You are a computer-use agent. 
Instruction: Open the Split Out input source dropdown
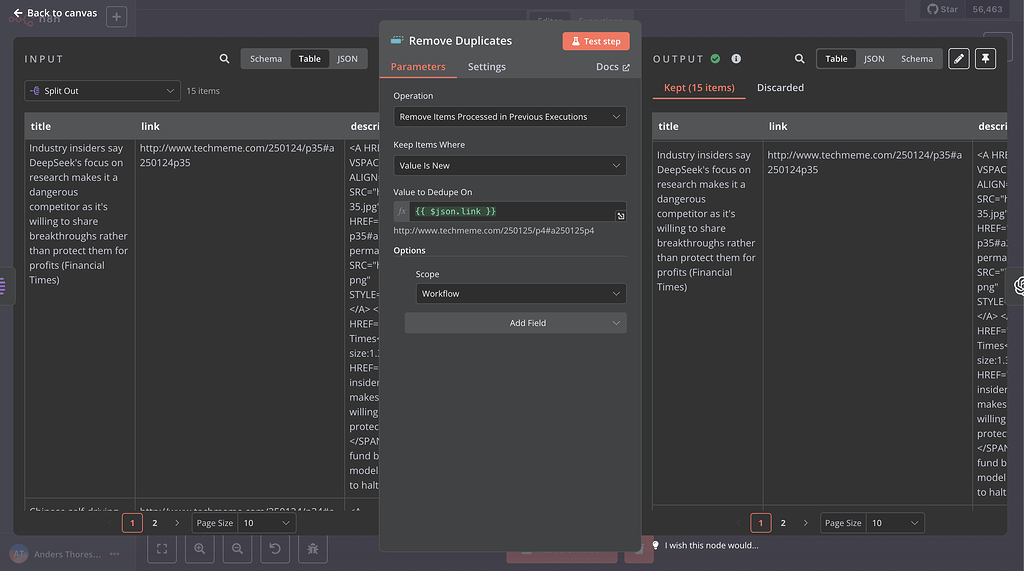103,91
